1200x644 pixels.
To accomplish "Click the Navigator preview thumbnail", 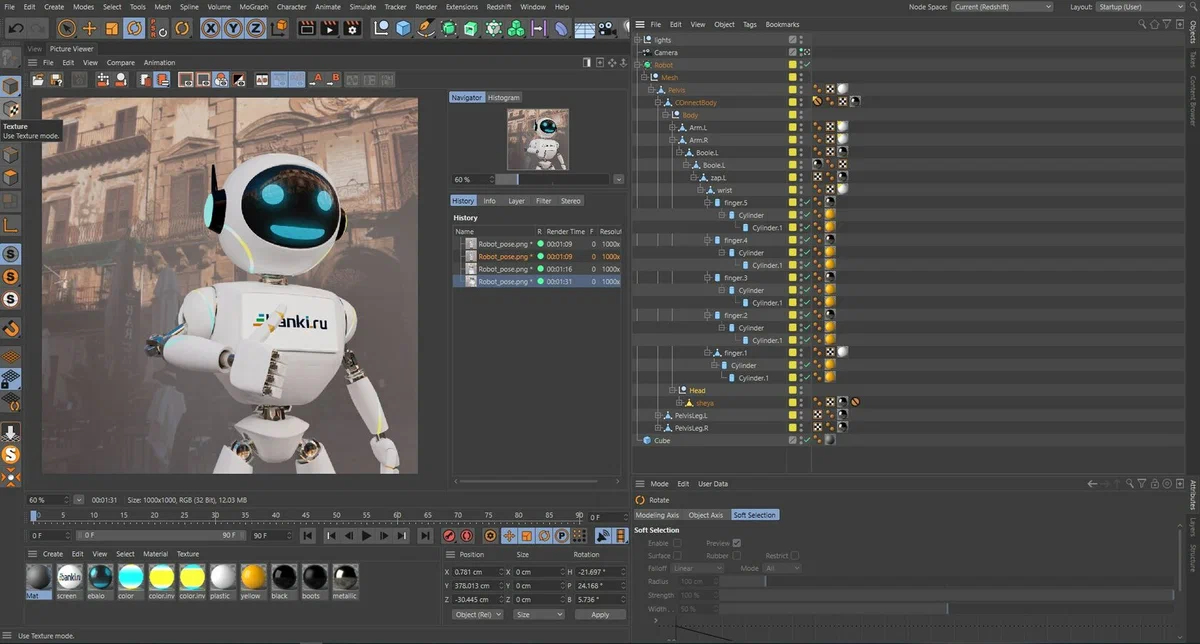I will pyautogui.click(x=538, y=139).
